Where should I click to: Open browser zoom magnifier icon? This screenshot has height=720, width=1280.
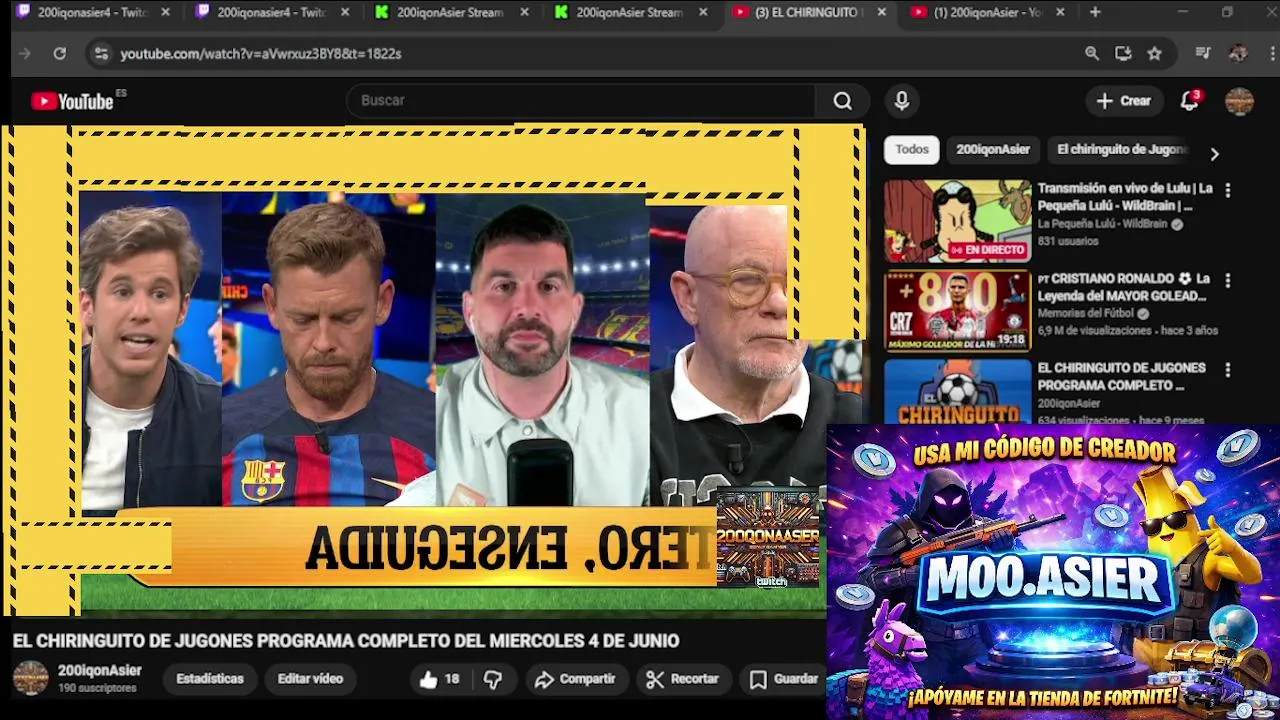click(x=1092, y=54)
